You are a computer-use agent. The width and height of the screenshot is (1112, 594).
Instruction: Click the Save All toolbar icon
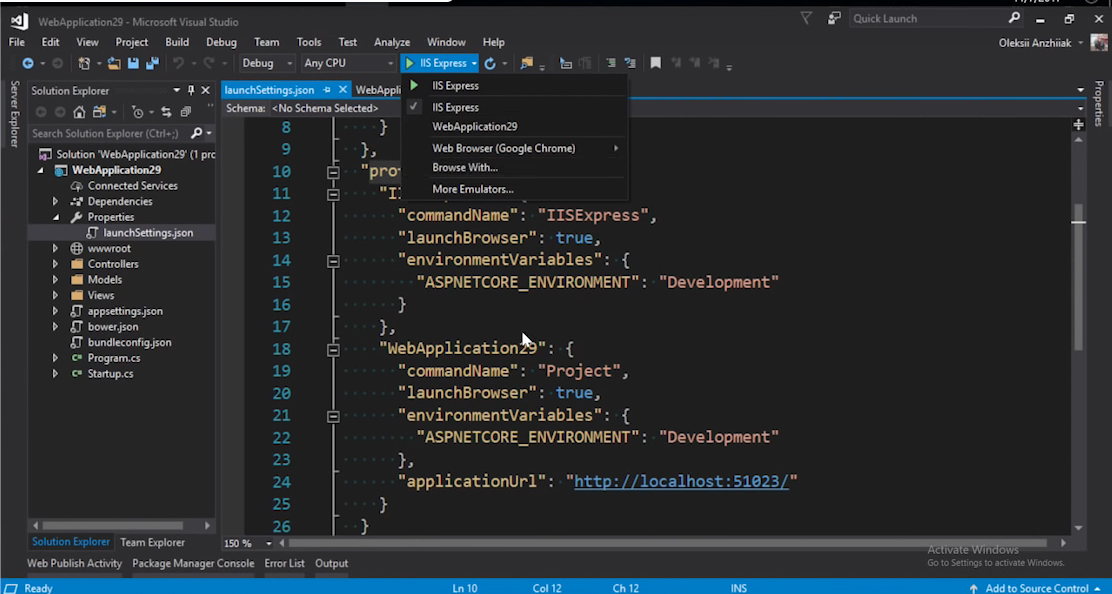(153, 63)
